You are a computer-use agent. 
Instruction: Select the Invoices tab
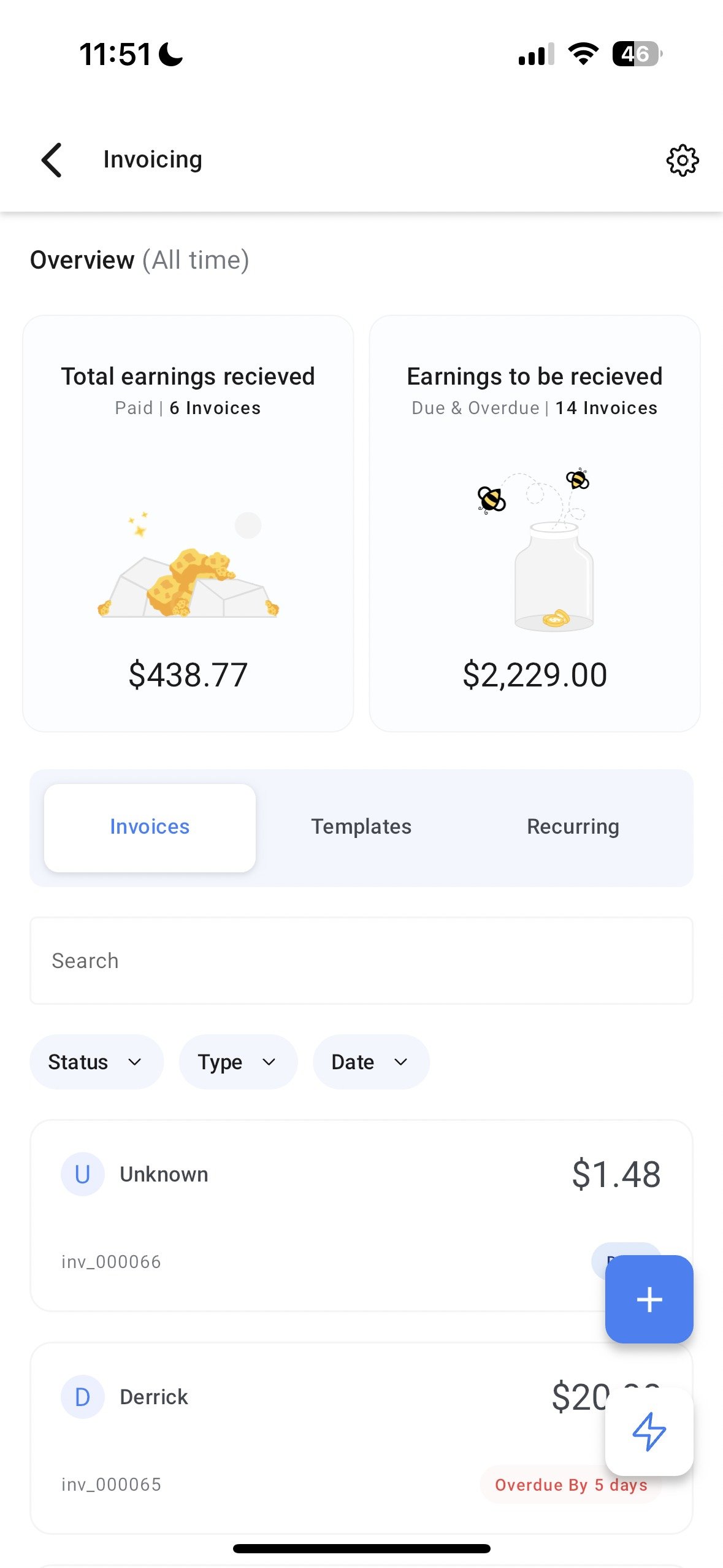(150, 827)
